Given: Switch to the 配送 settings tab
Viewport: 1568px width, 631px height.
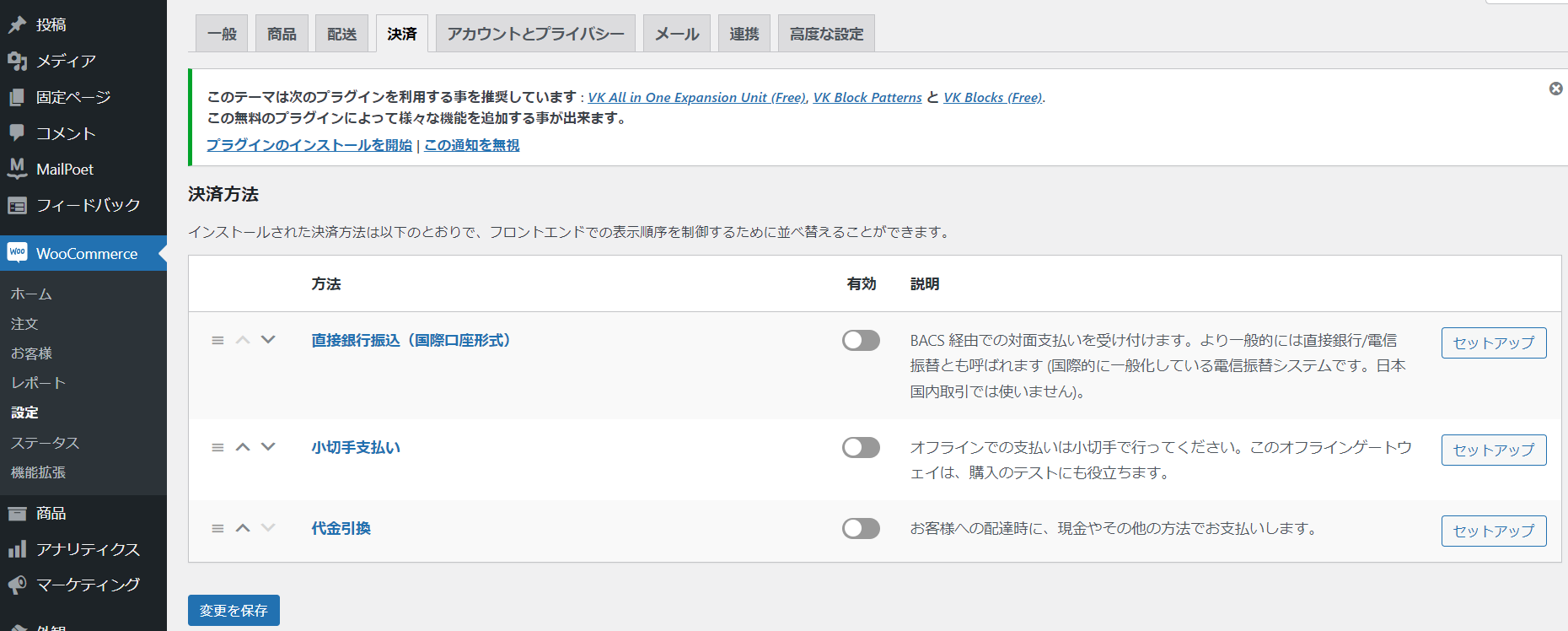Looking at the screenshot, I should pyautogui.click(x=341, y=34).
